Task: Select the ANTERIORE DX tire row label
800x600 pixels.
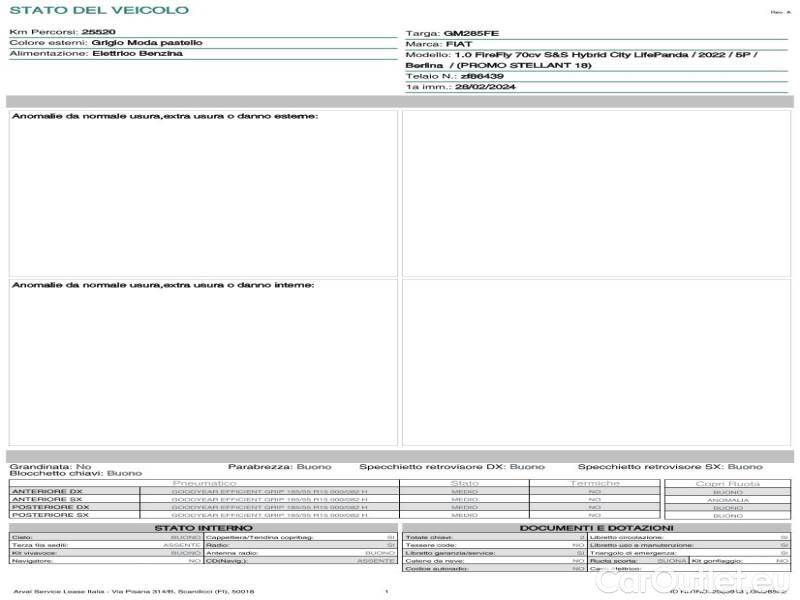Action: point(47,492)
